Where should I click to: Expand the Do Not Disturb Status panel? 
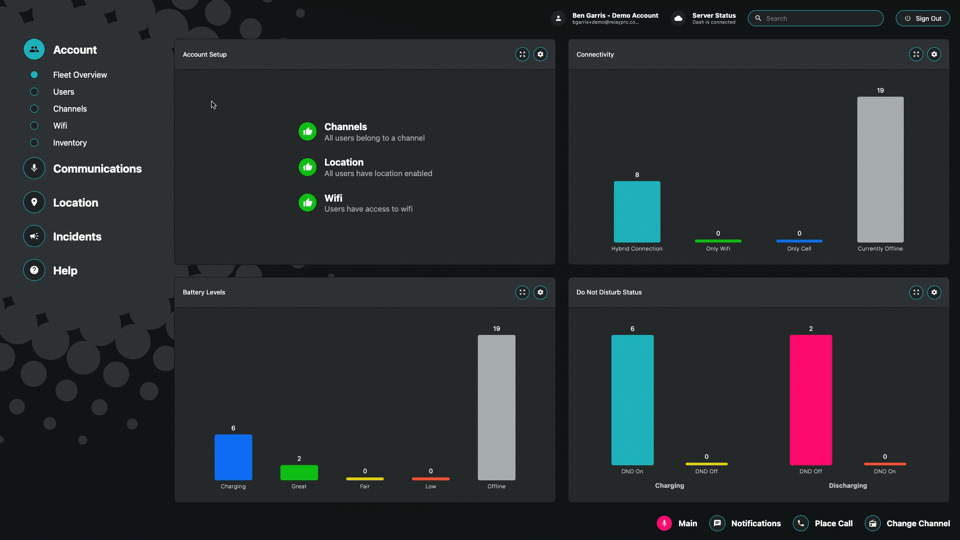tap(916, 292)
